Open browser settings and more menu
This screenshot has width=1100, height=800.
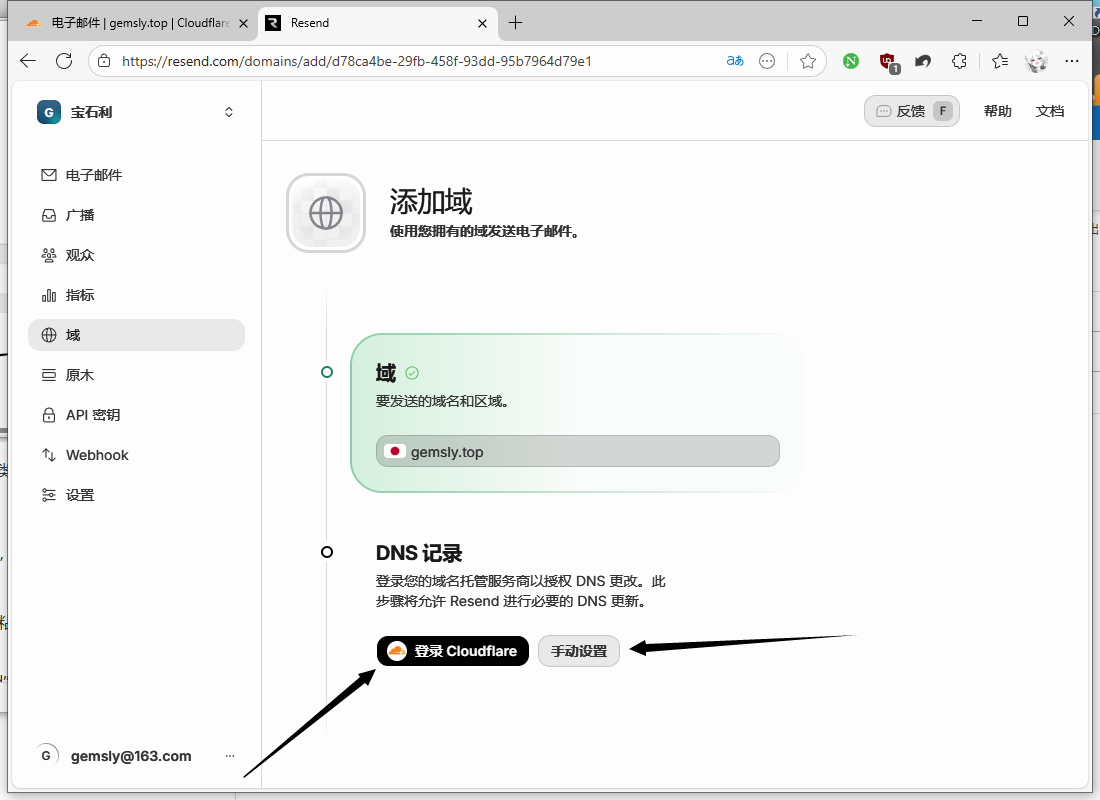1072,61
